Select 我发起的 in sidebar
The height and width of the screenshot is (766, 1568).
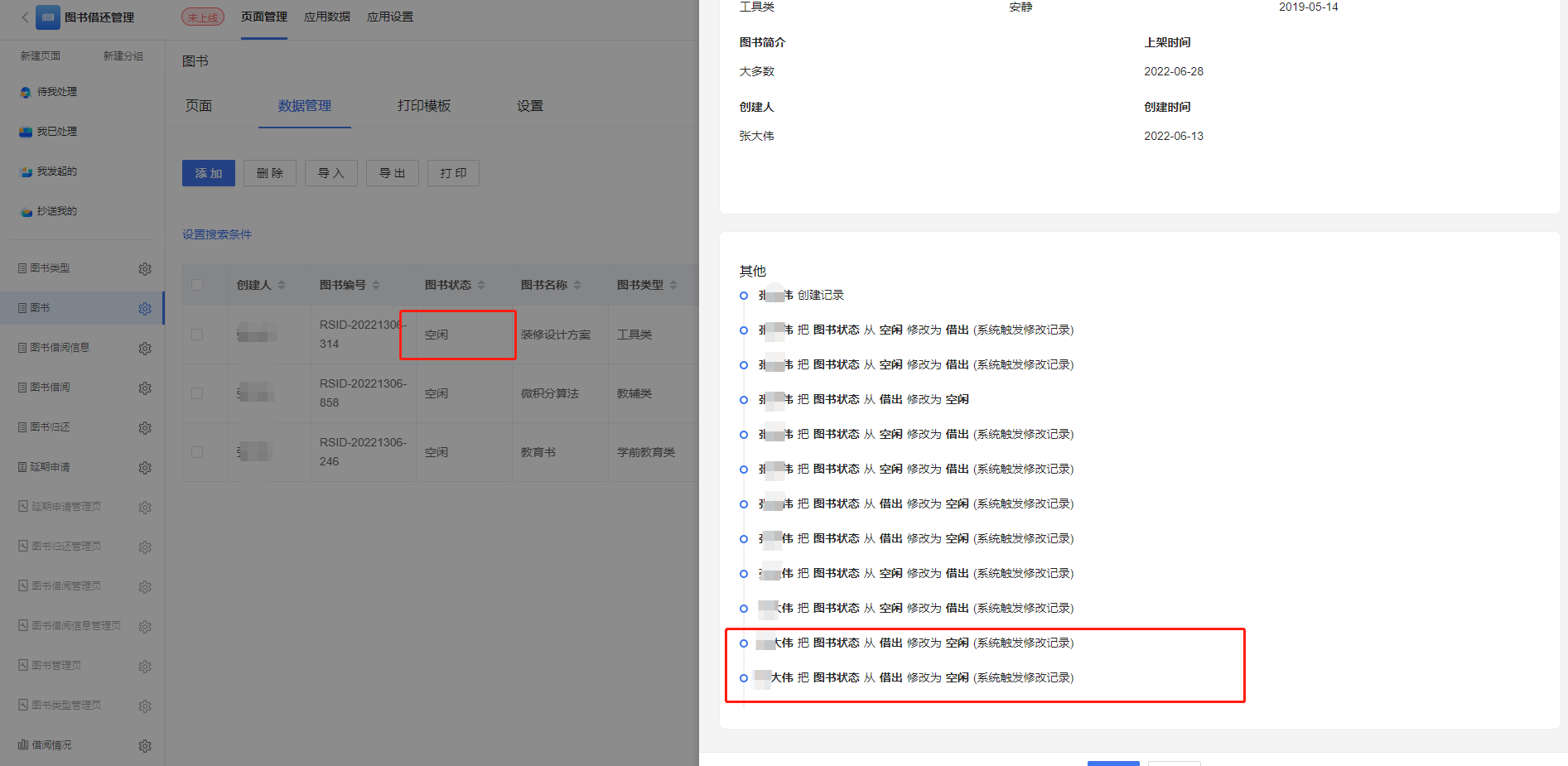[56, 171]
